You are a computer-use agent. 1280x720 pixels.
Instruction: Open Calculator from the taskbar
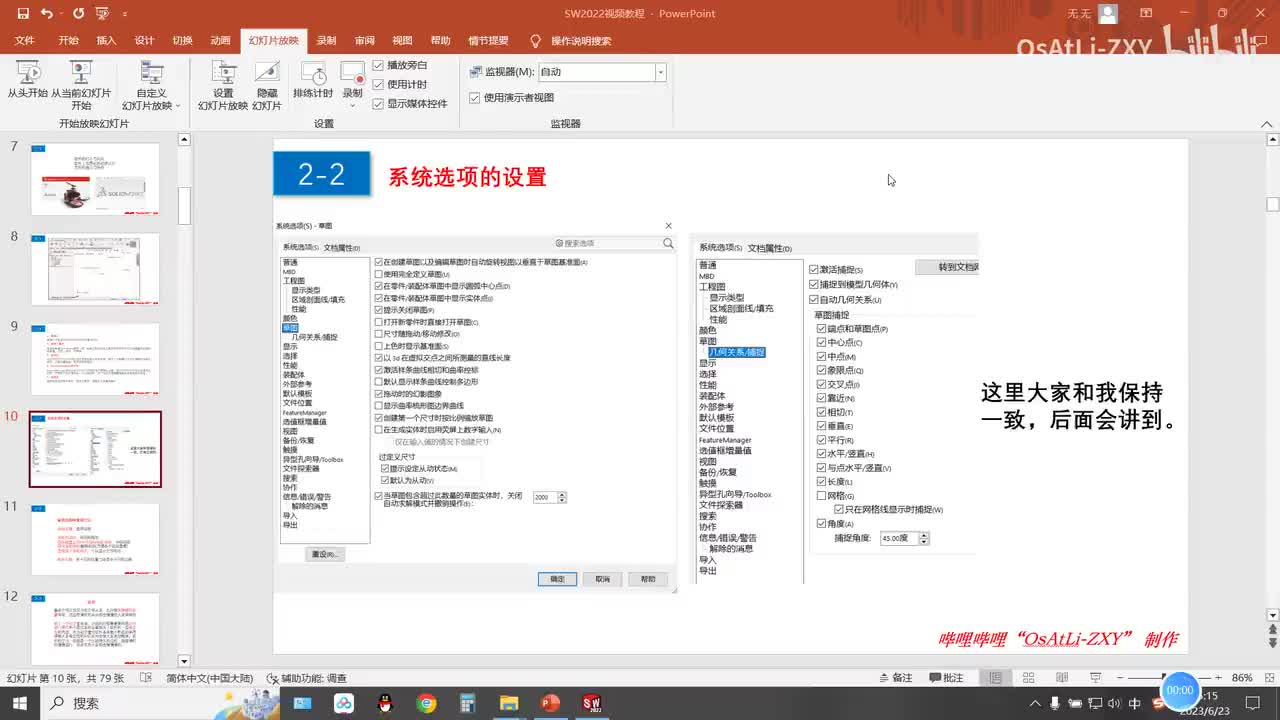tap(467, 703)
